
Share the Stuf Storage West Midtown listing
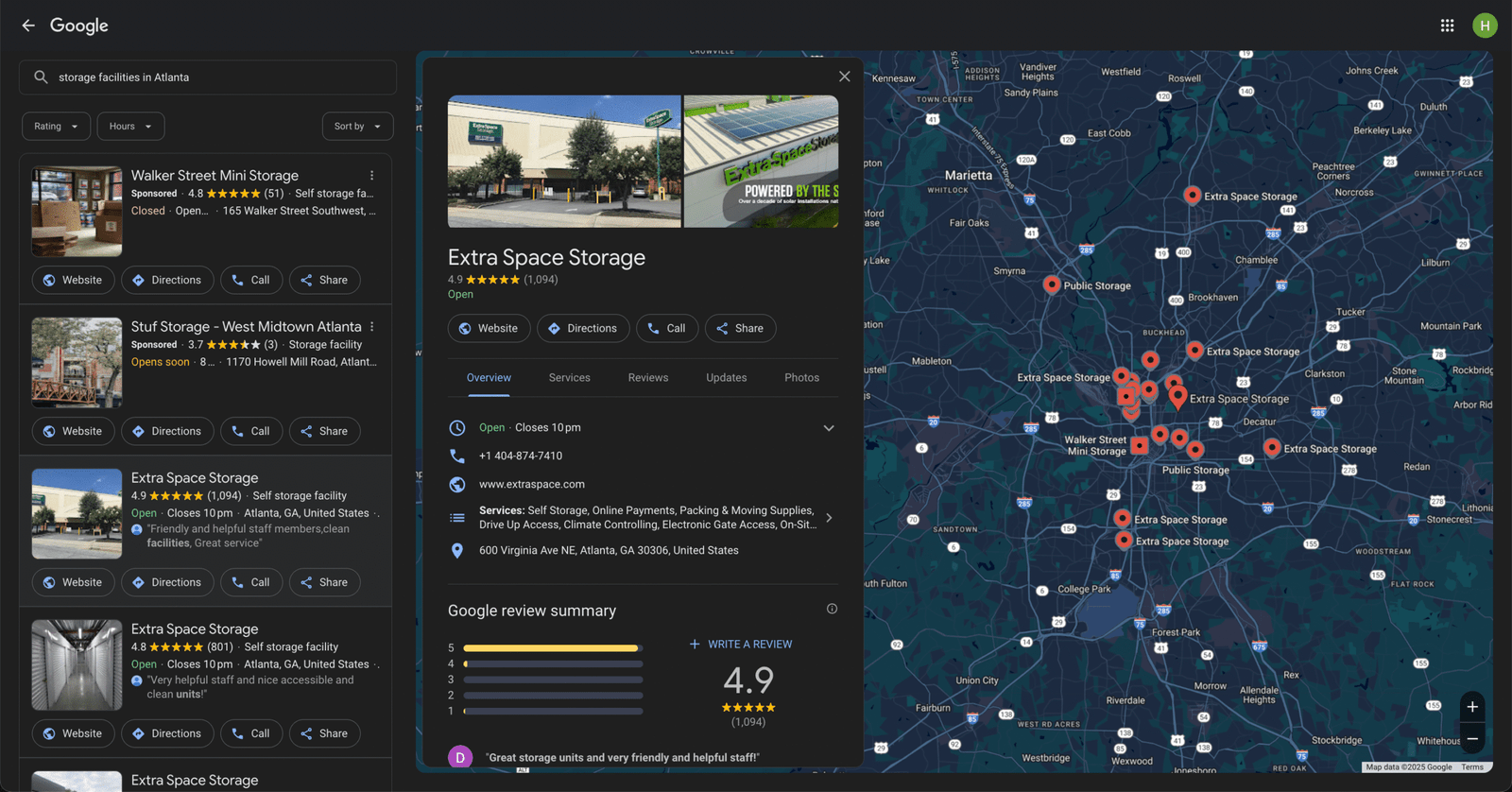(324, 431)
